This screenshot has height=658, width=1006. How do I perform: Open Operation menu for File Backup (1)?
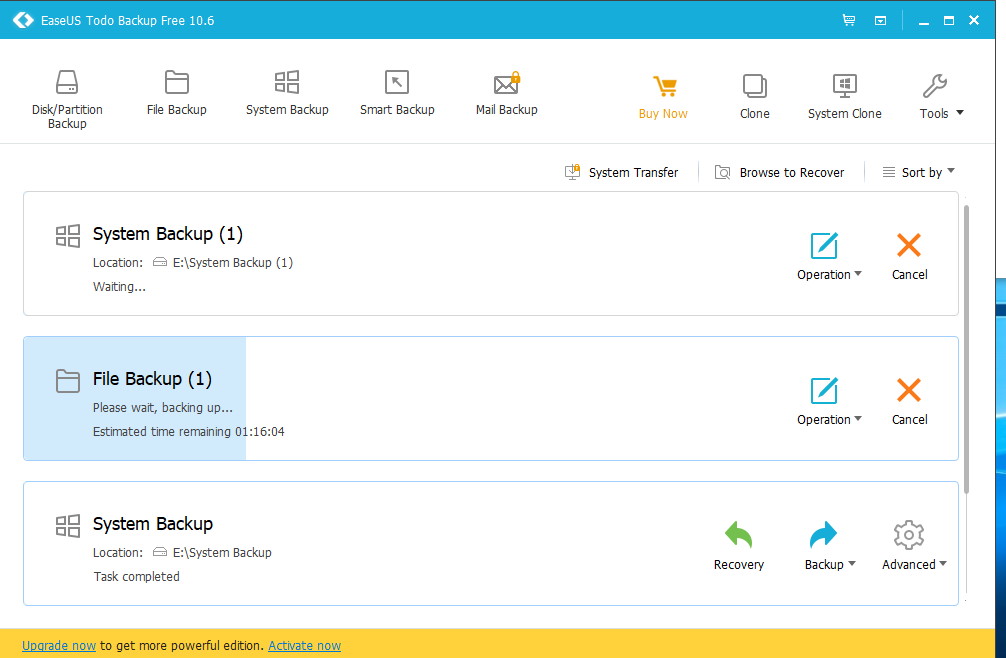(x=829, y=401)
